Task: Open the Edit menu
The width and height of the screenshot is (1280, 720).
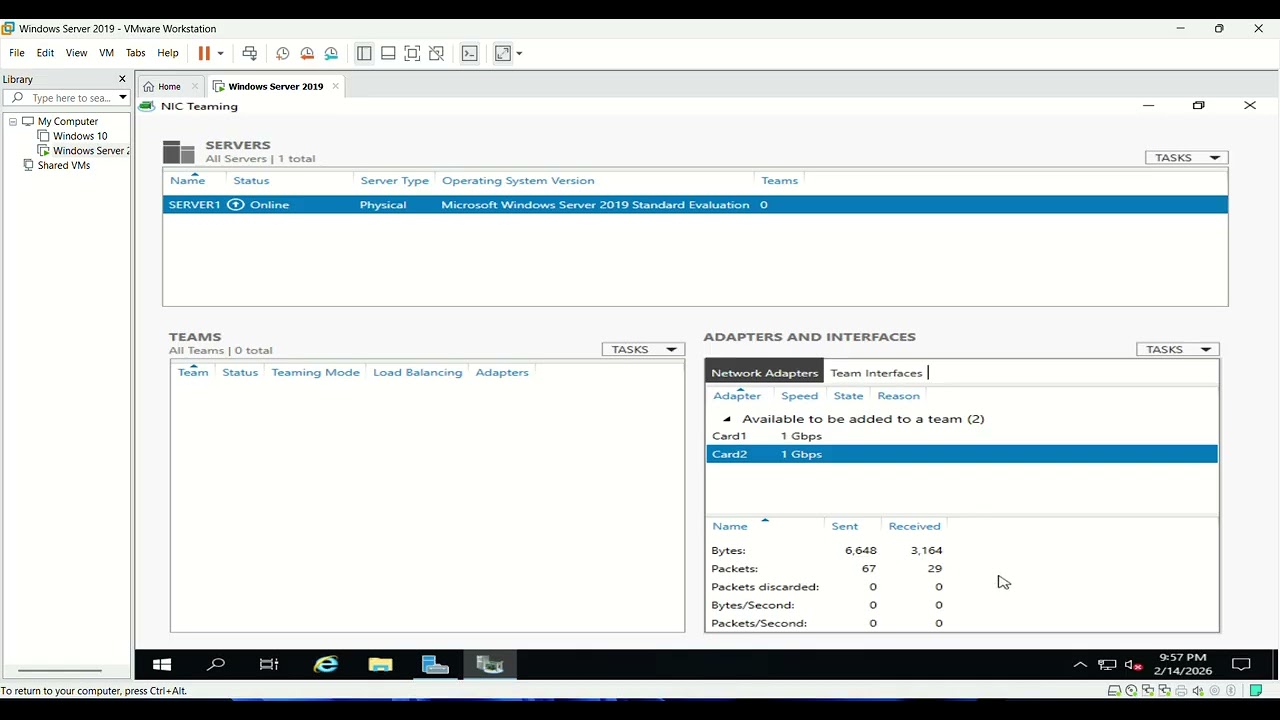Action: coord(45,53)
